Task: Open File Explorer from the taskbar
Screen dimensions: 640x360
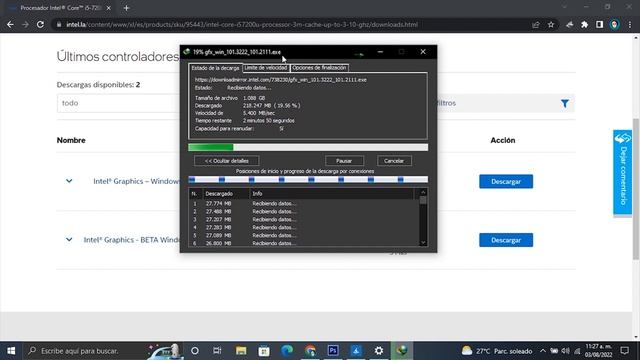Action: point(241,351)
